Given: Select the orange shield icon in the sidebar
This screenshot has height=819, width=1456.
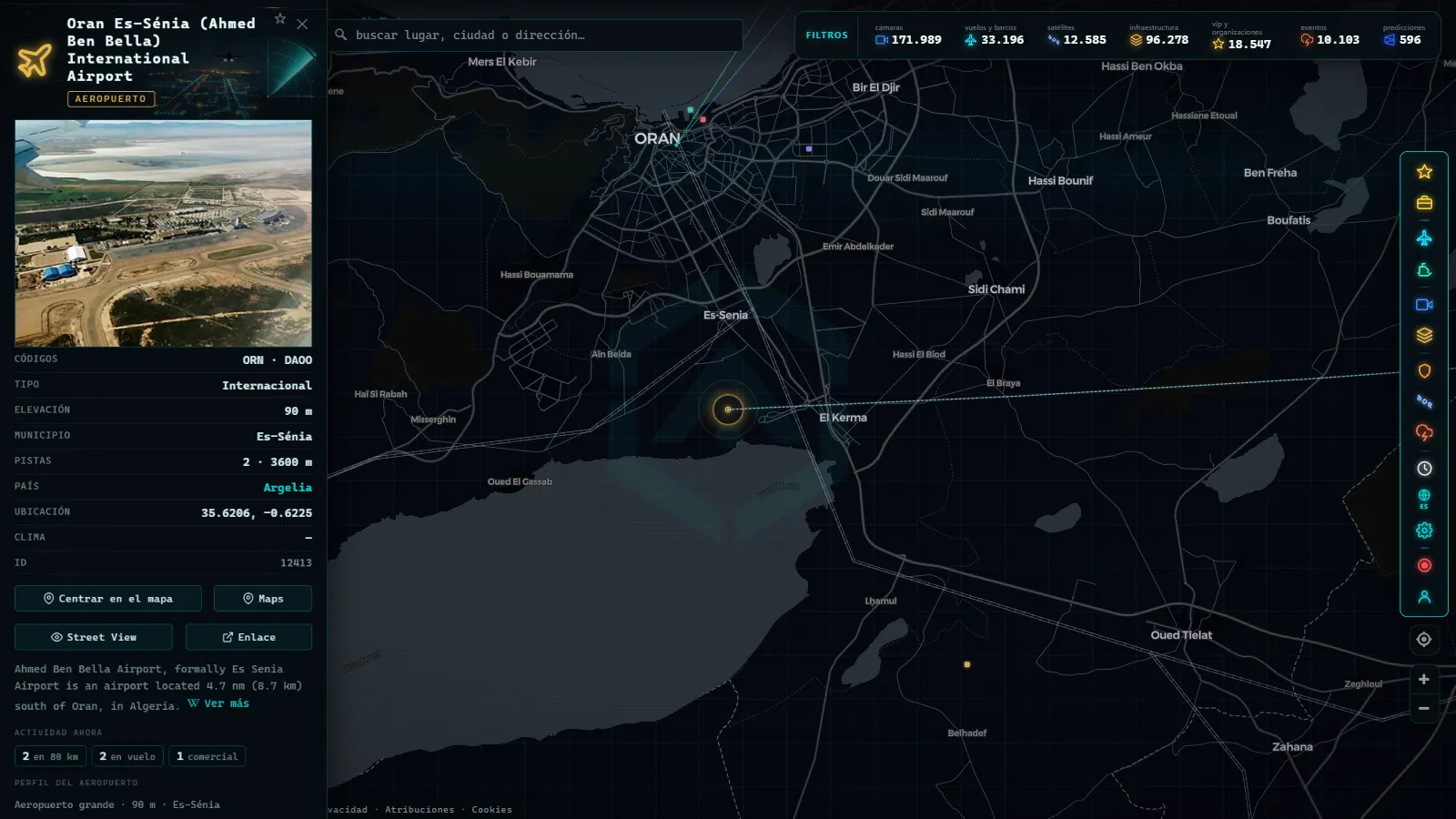Looking at the screenshot, I should tap(1424, 370).
